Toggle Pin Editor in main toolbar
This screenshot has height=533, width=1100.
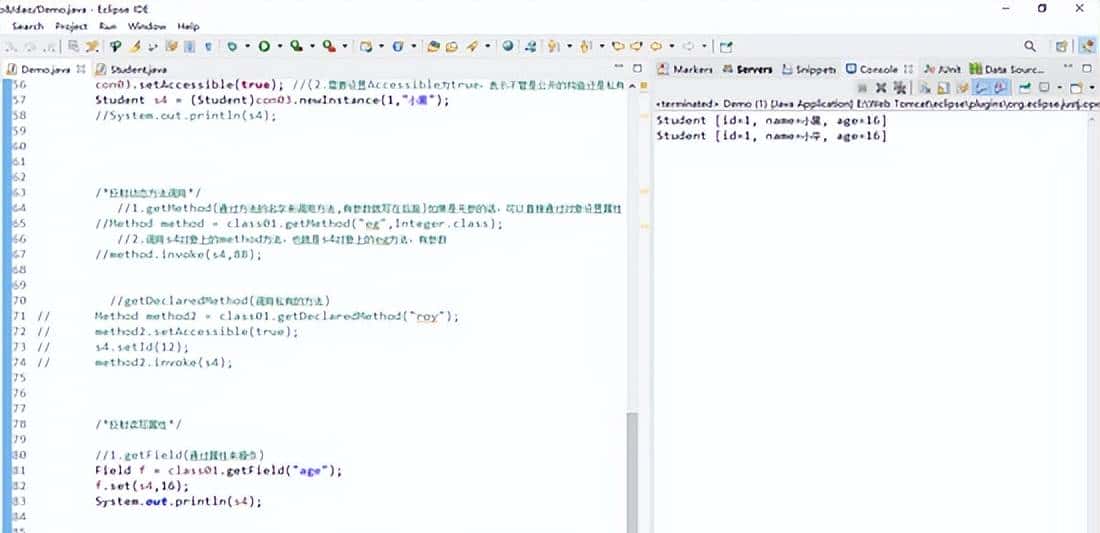[725, 46]
